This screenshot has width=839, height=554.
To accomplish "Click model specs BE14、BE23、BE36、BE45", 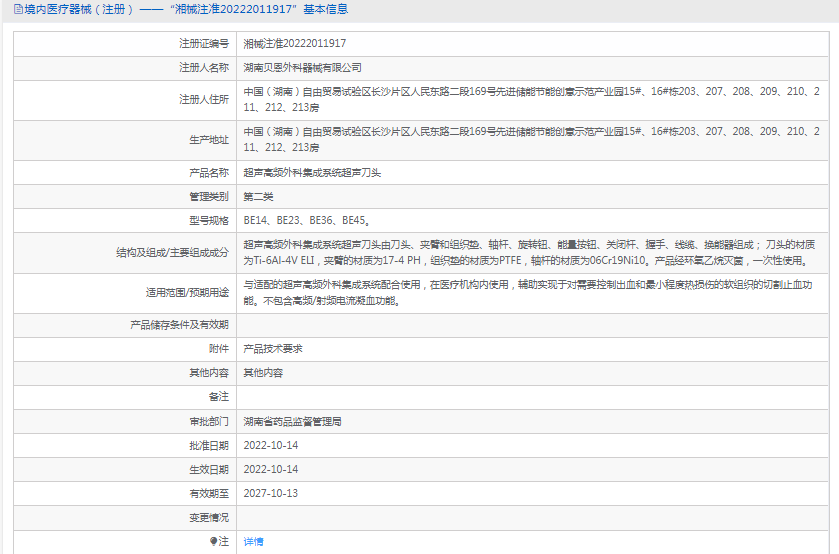I will tap(307, 221).
